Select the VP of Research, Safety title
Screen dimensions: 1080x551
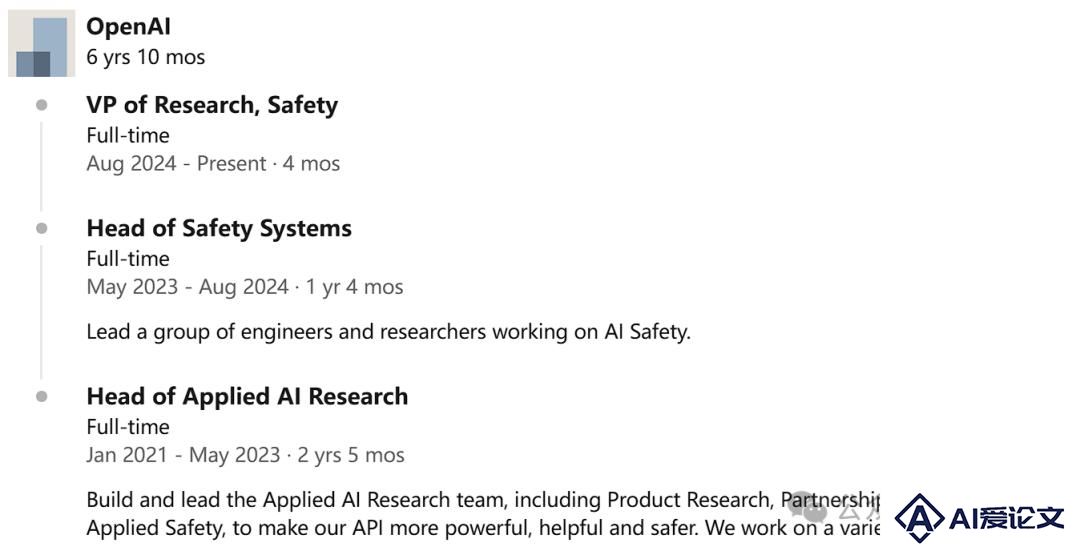point(212,105)
